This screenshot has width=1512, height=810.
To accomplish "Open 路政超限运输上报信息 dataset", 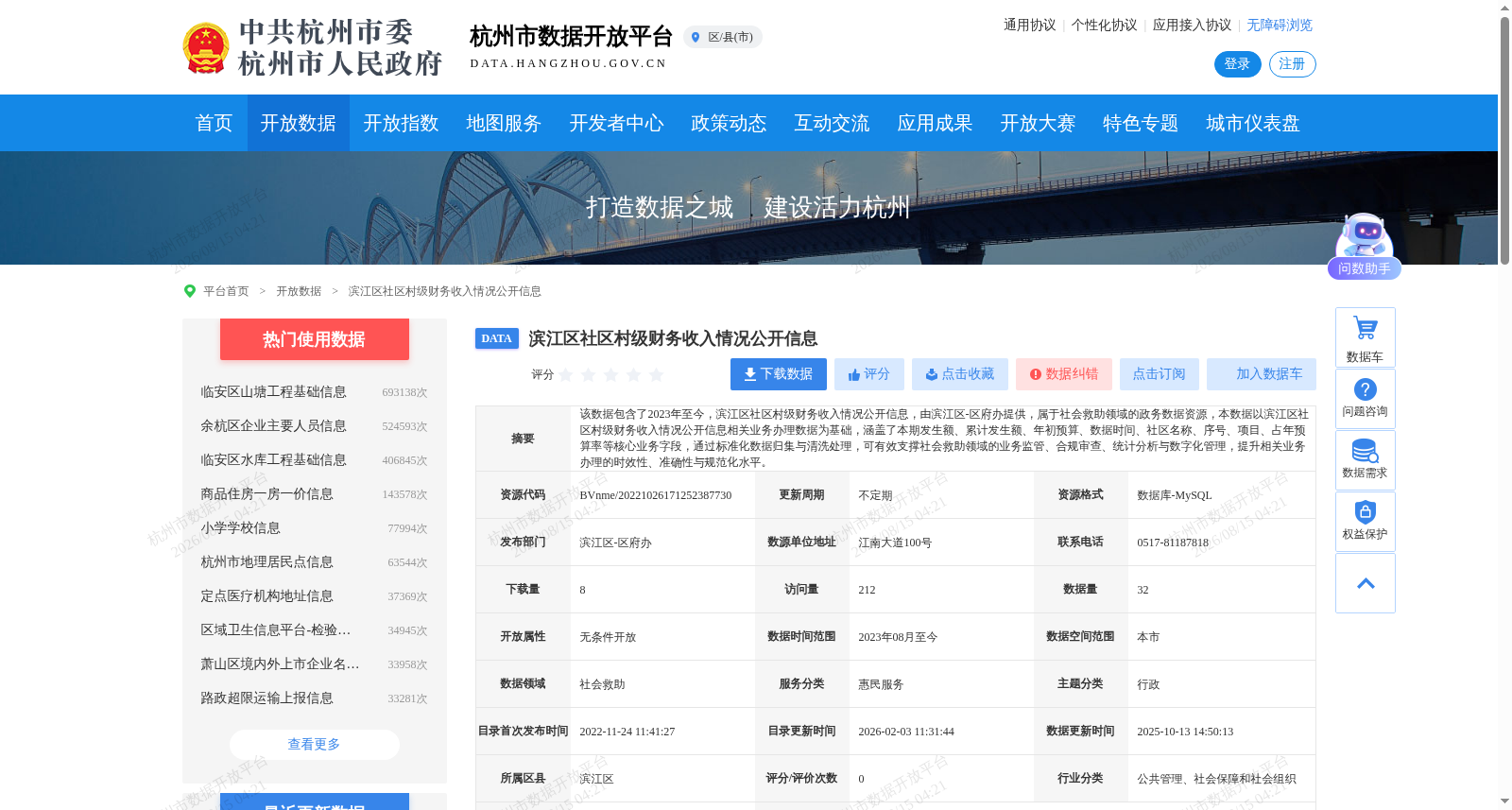I will pos(266,698).
